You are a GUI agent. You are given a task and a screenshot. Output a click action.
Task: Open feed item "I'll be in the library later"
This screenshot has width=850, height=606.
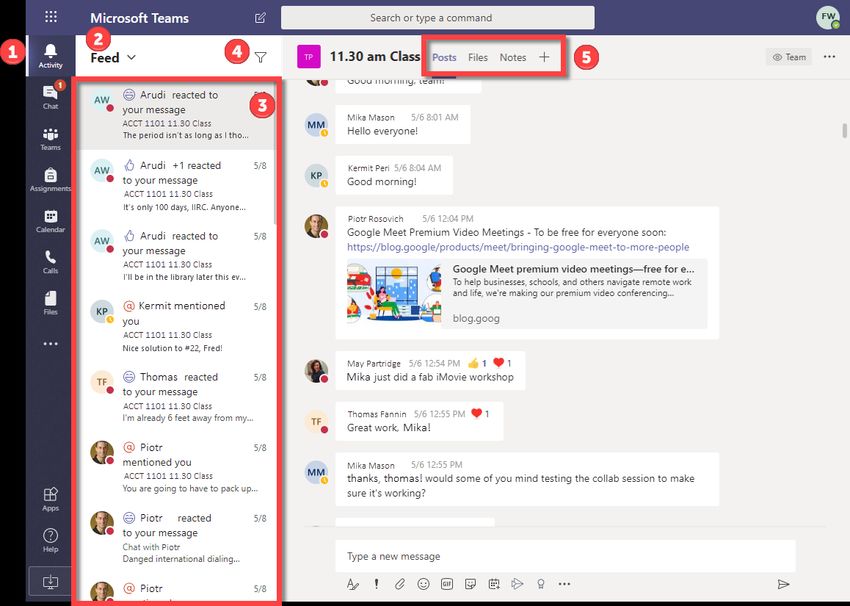pyautogui.click(x=176, y=256)
